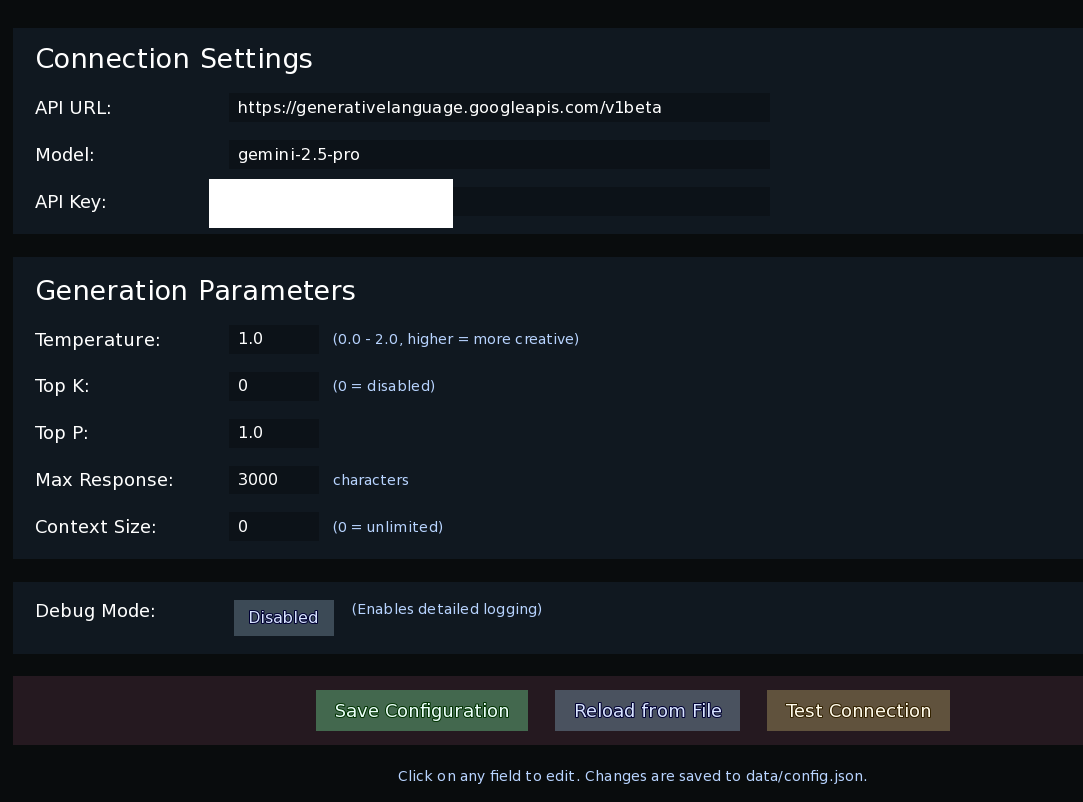The height and width of the screenshot is (802, 1083).
Task: Click the "Enables detailed logging" description
Action: 446,609
